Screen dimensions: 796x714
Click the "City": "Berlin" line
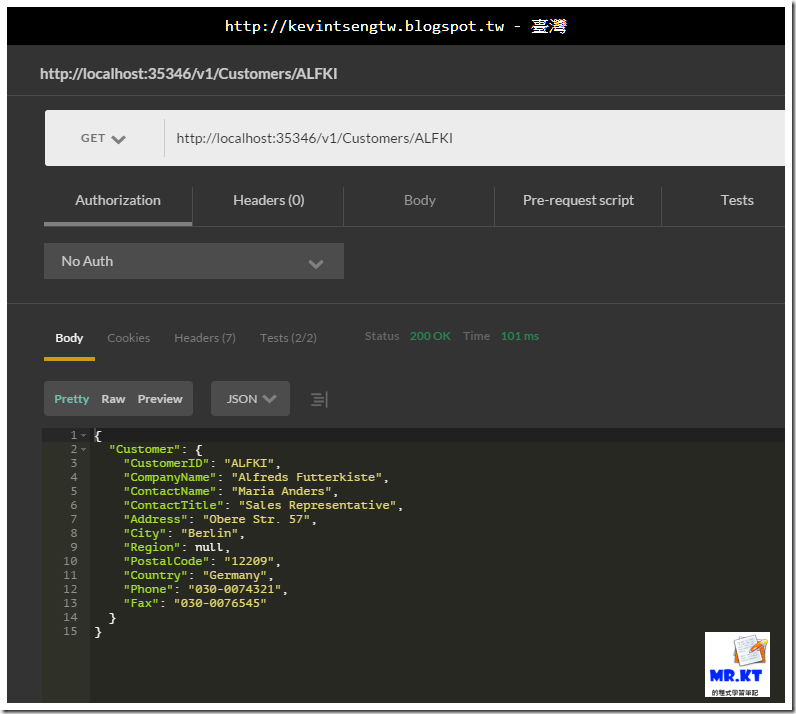[184, 533]
